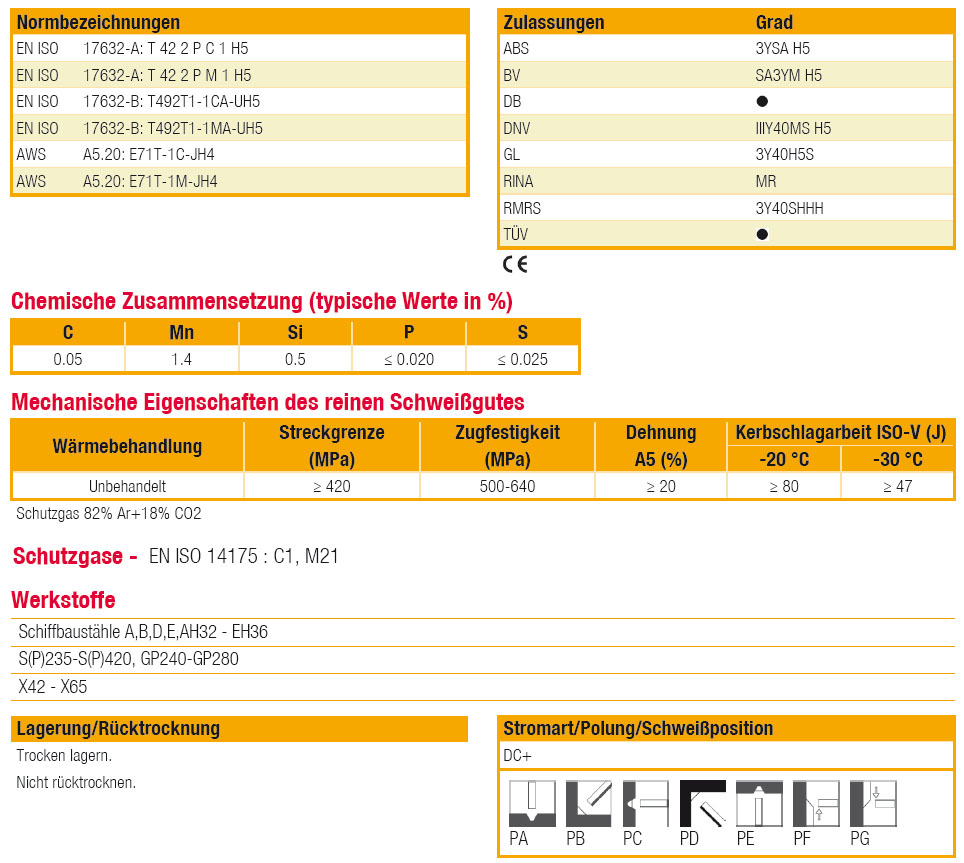Click the PG welding position icon
964x863 pixels.
872,804
